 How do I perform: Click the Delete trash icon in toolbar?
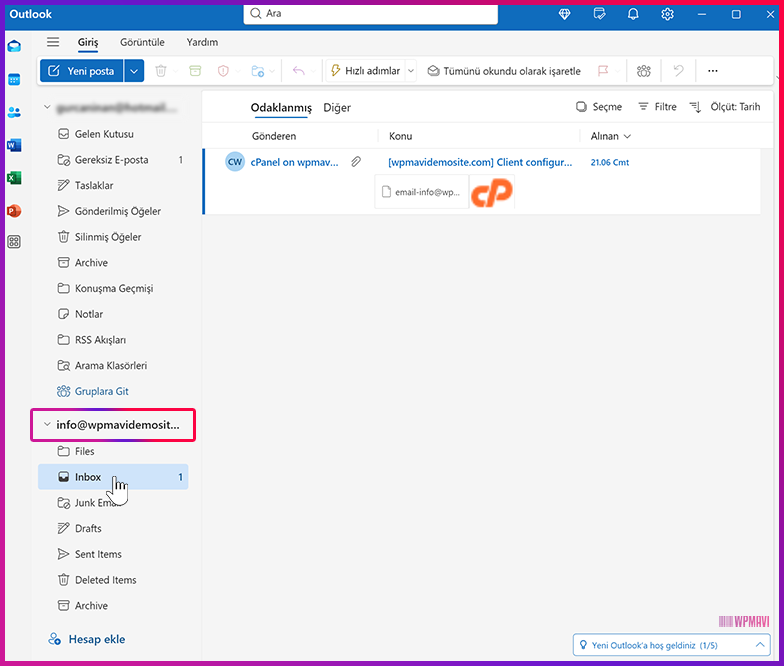pos(160,71)
